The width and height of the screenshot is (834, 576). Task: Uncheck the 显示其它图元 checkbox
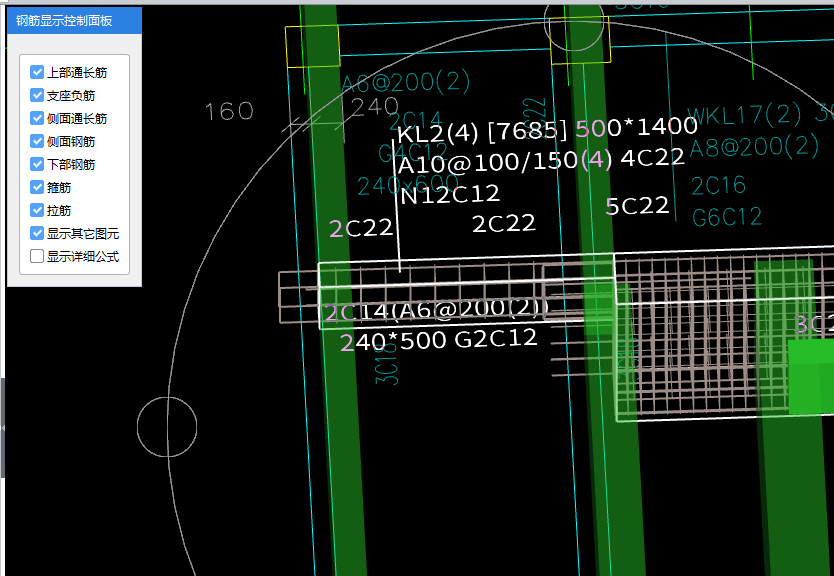pos(37,233)
